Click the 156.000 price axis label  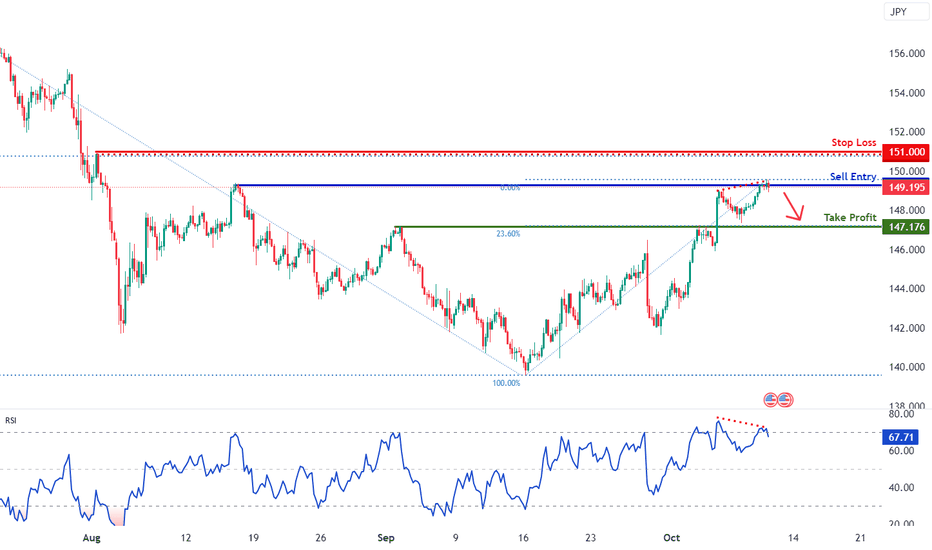(x=906, y=54)
